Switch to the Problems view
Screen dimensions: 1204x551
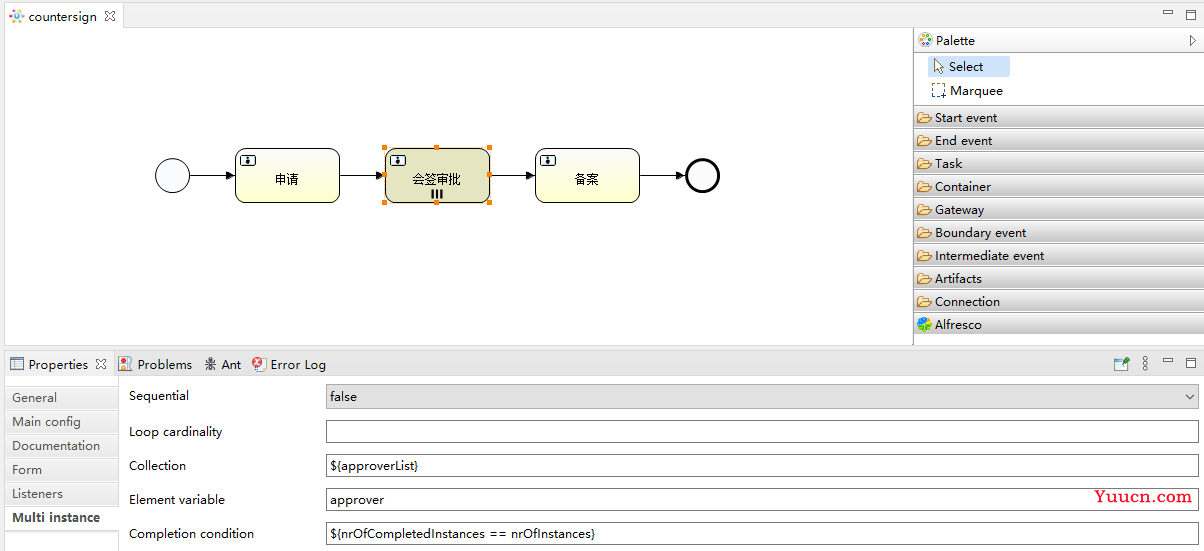click(155, 364)
